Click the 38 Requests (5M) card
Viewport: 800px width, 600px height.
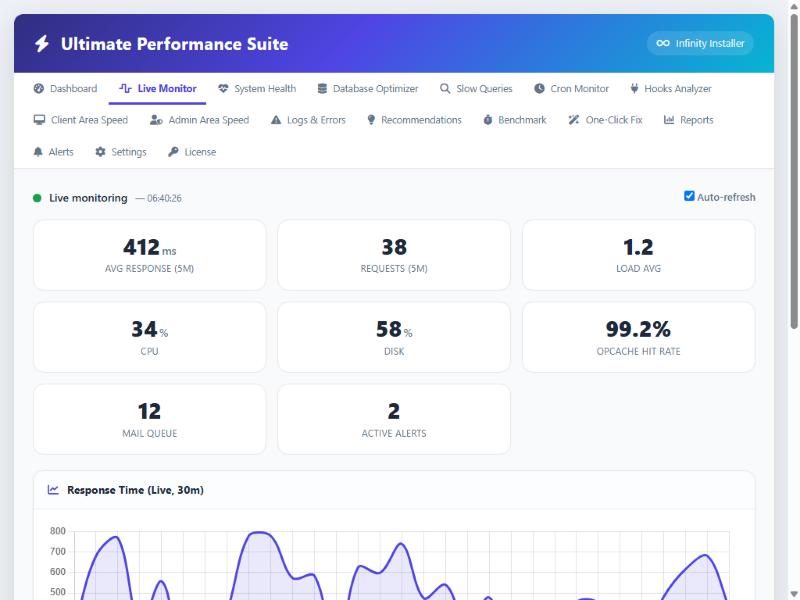point(394,255)
